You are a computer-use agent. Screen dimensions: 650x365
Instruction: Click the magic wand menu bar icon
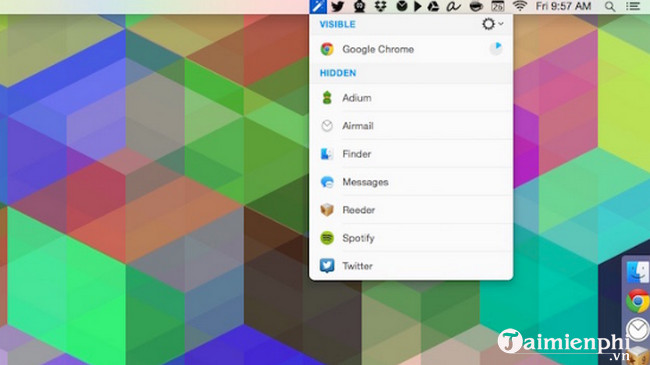pyautogui.click(x=318, y=6)
